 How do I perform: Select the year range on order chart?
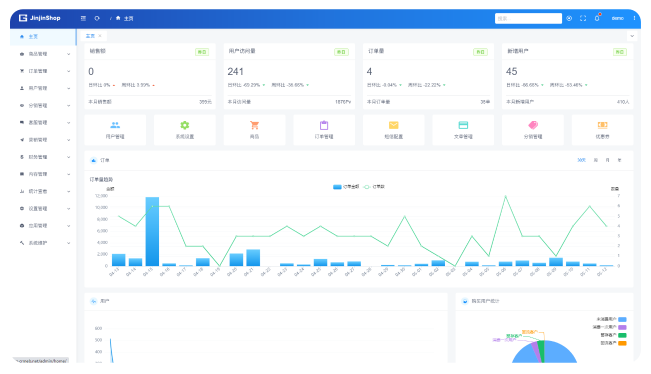pyautogui.click(x=619, y=160)
